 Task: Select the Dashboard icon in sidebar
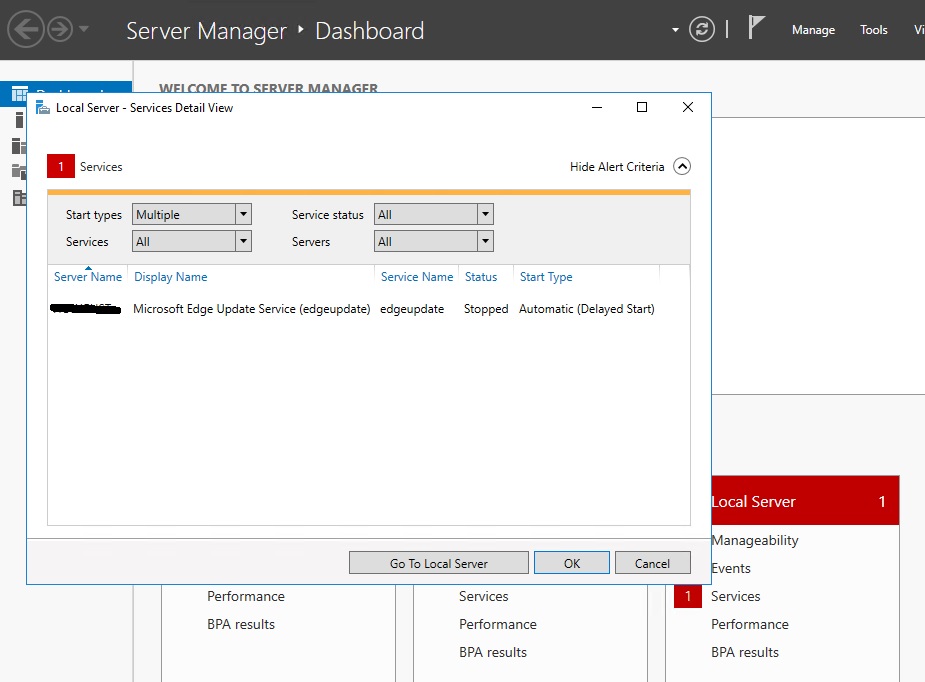(19, 94)
